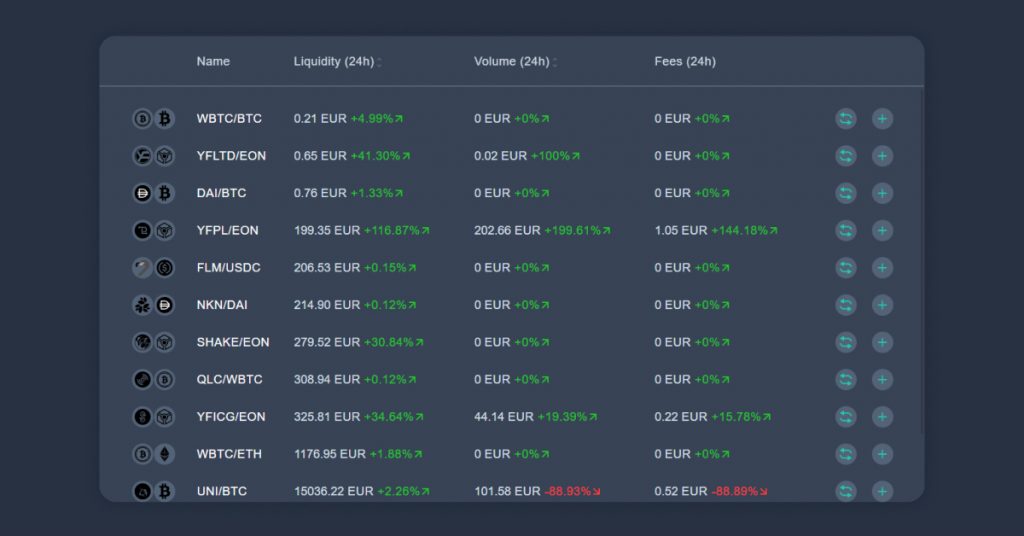Open the YFICG/EON pair name
The image size is (1024, 536).
[231, 417]
